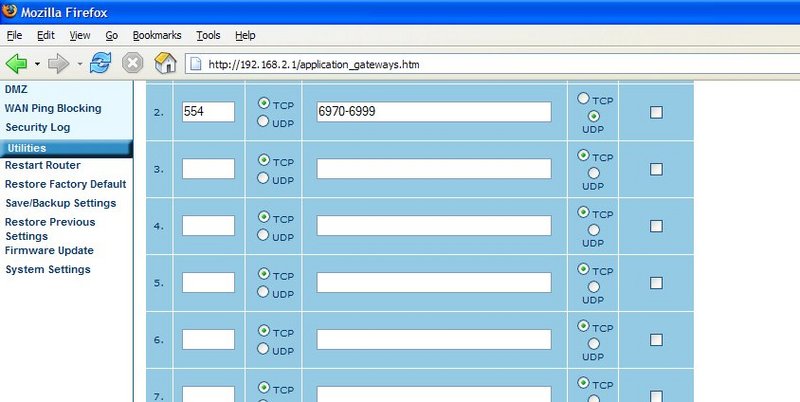Reload the page with the Refresh icon
800x402 pixels.
pyautogui.click(x=100, y=64)
